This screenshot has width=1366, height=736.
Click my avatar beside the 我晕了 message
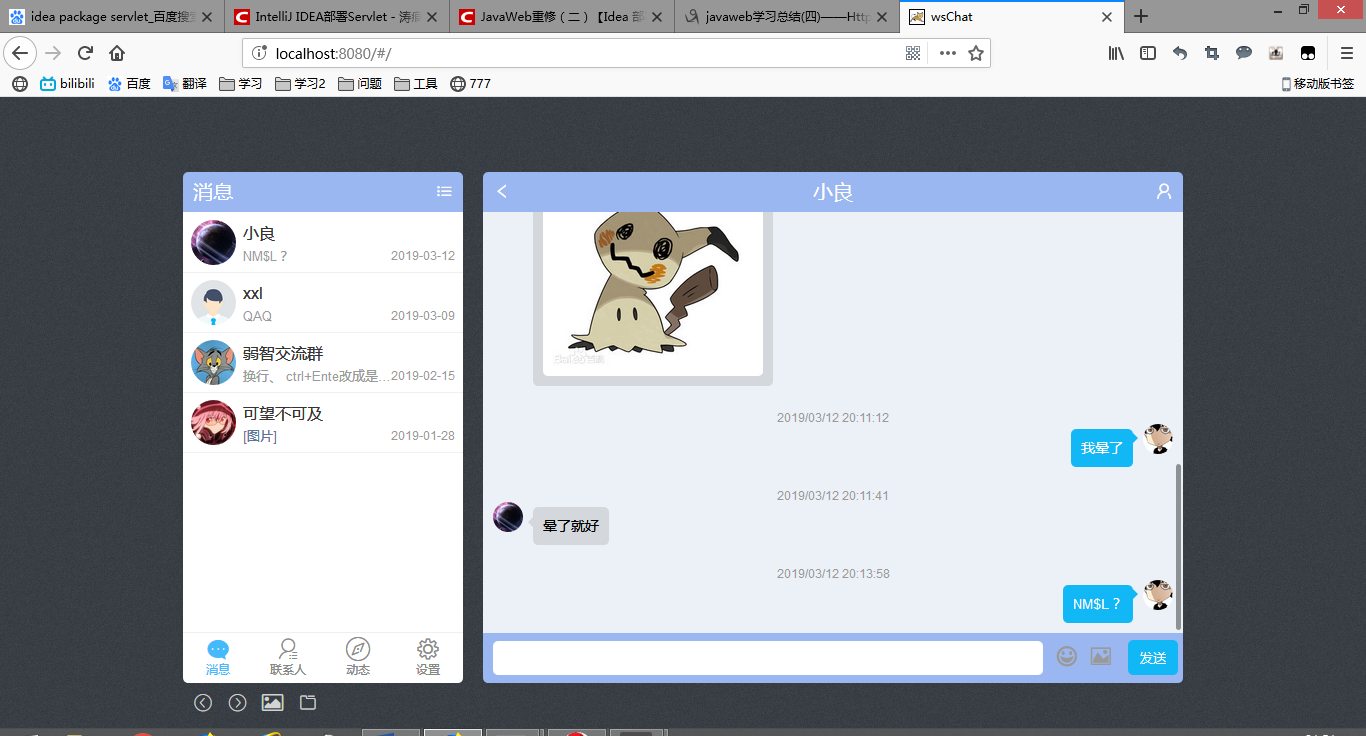[x=1158, y=439]
